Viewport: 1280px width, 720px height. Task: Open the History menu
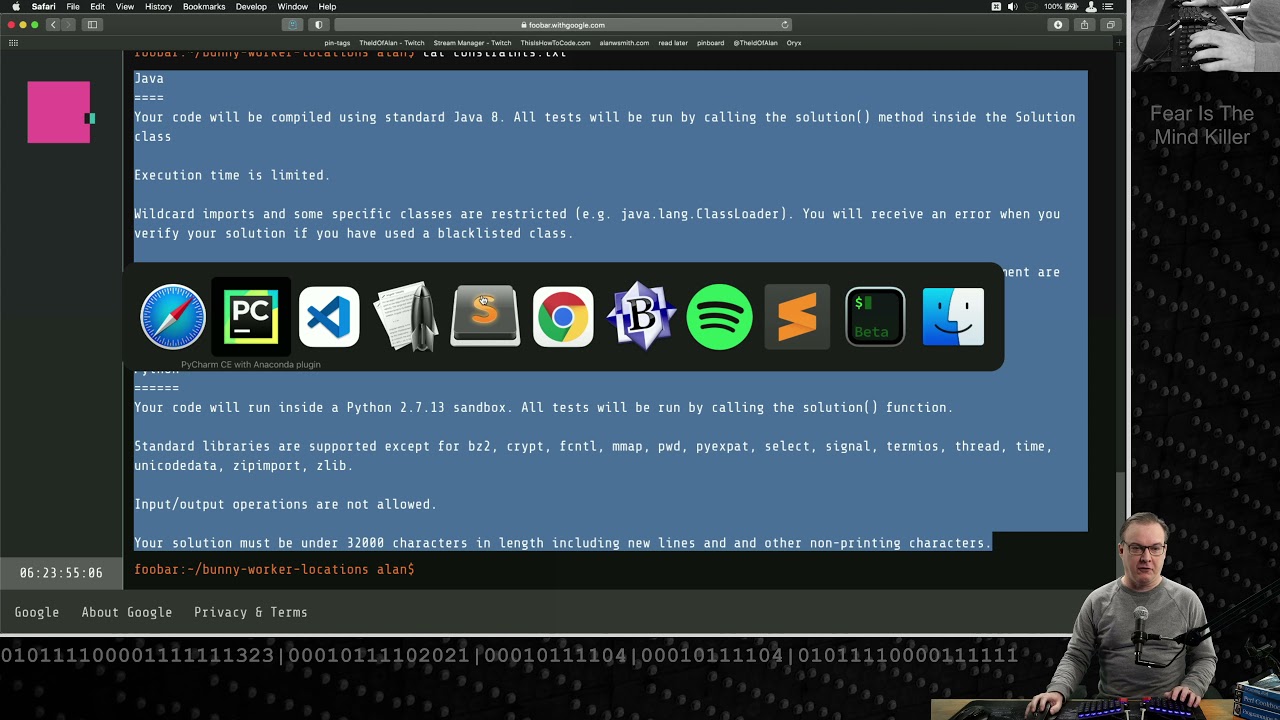(158, 6)
